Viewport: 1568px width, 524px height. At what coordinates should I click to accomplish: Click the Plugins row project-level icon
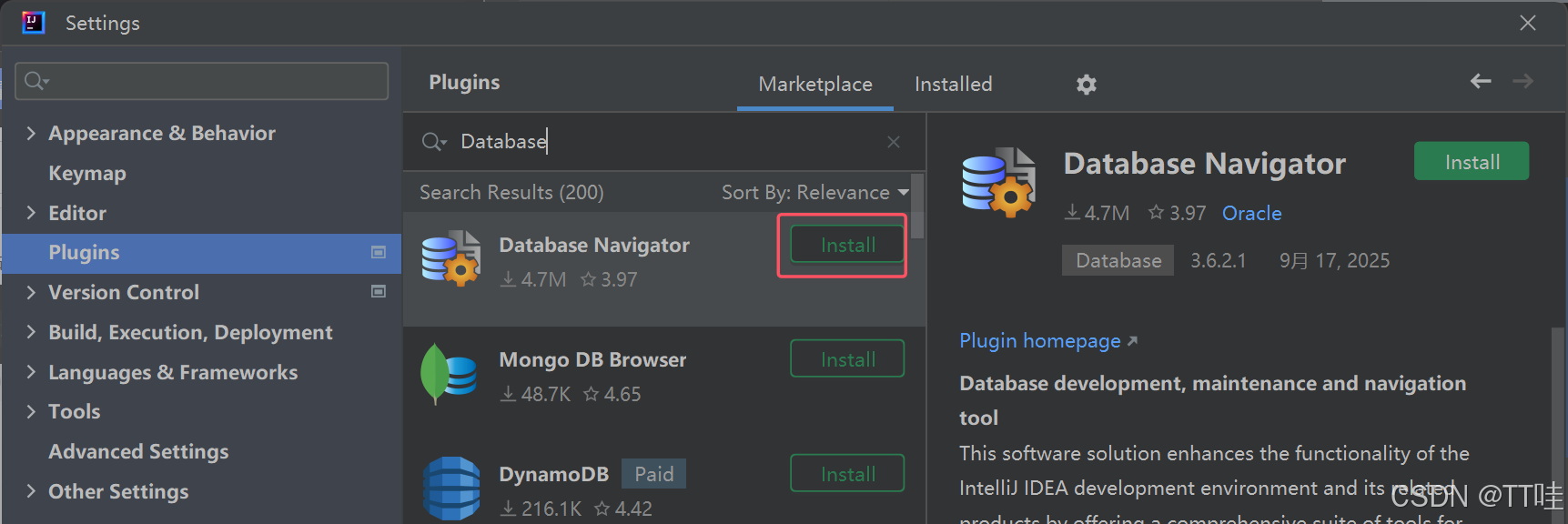coord(379,252)
